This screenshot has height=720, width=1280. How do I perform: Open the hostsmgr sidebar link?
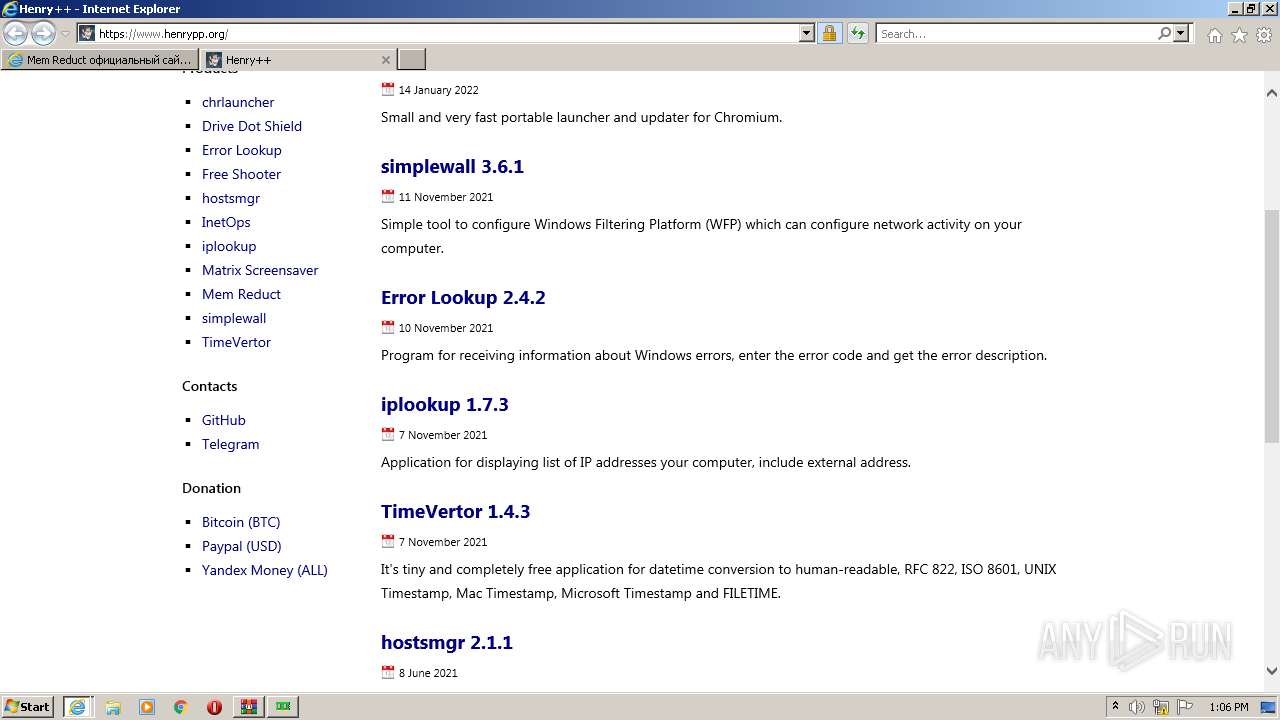click(x=231, y=198)
